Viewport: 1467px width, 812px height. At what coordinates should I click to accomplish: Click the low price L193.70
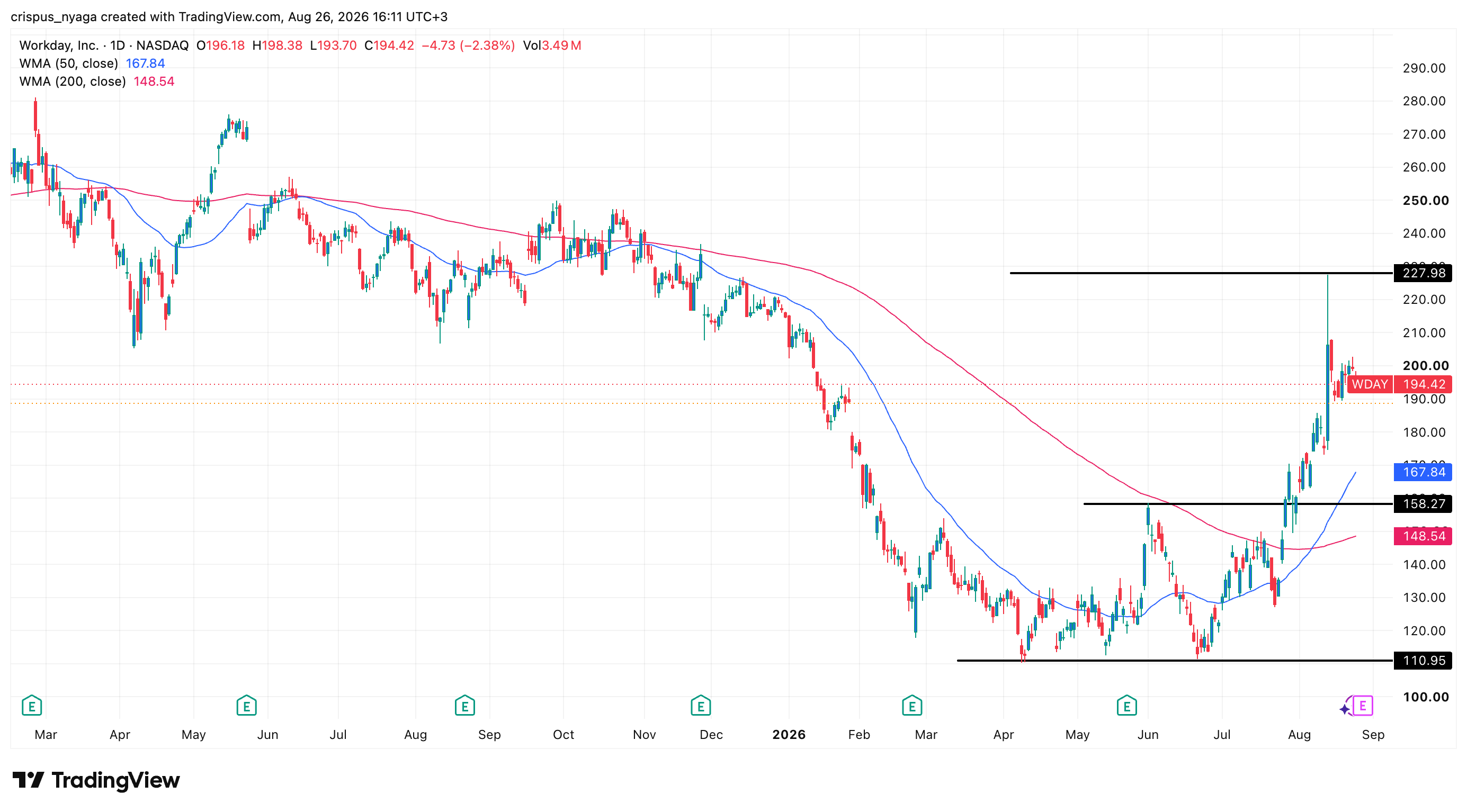pos(333,46)
